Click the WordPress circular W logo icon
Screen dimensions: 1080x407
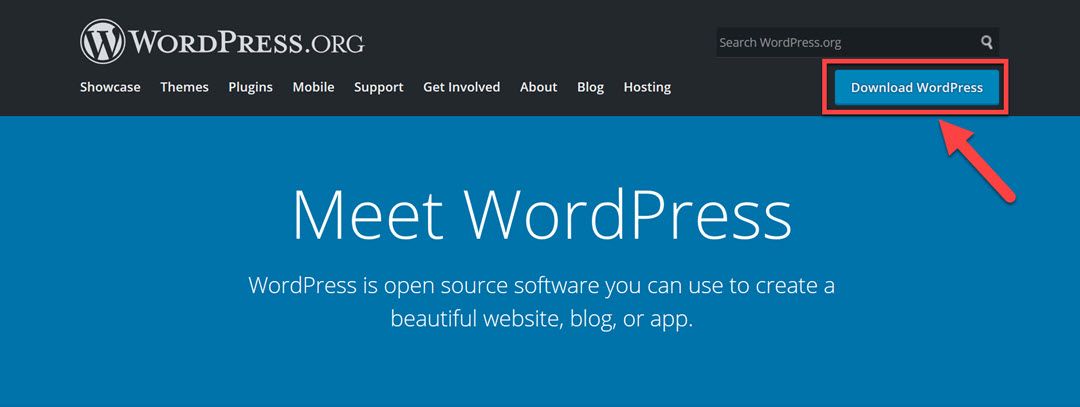[103, 41]
